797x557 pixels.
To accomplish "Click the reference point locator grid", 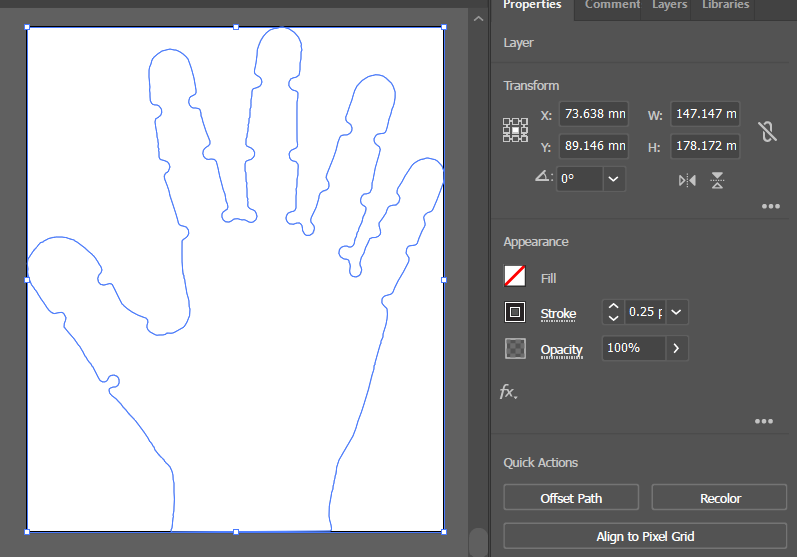I will pos(515,130).
